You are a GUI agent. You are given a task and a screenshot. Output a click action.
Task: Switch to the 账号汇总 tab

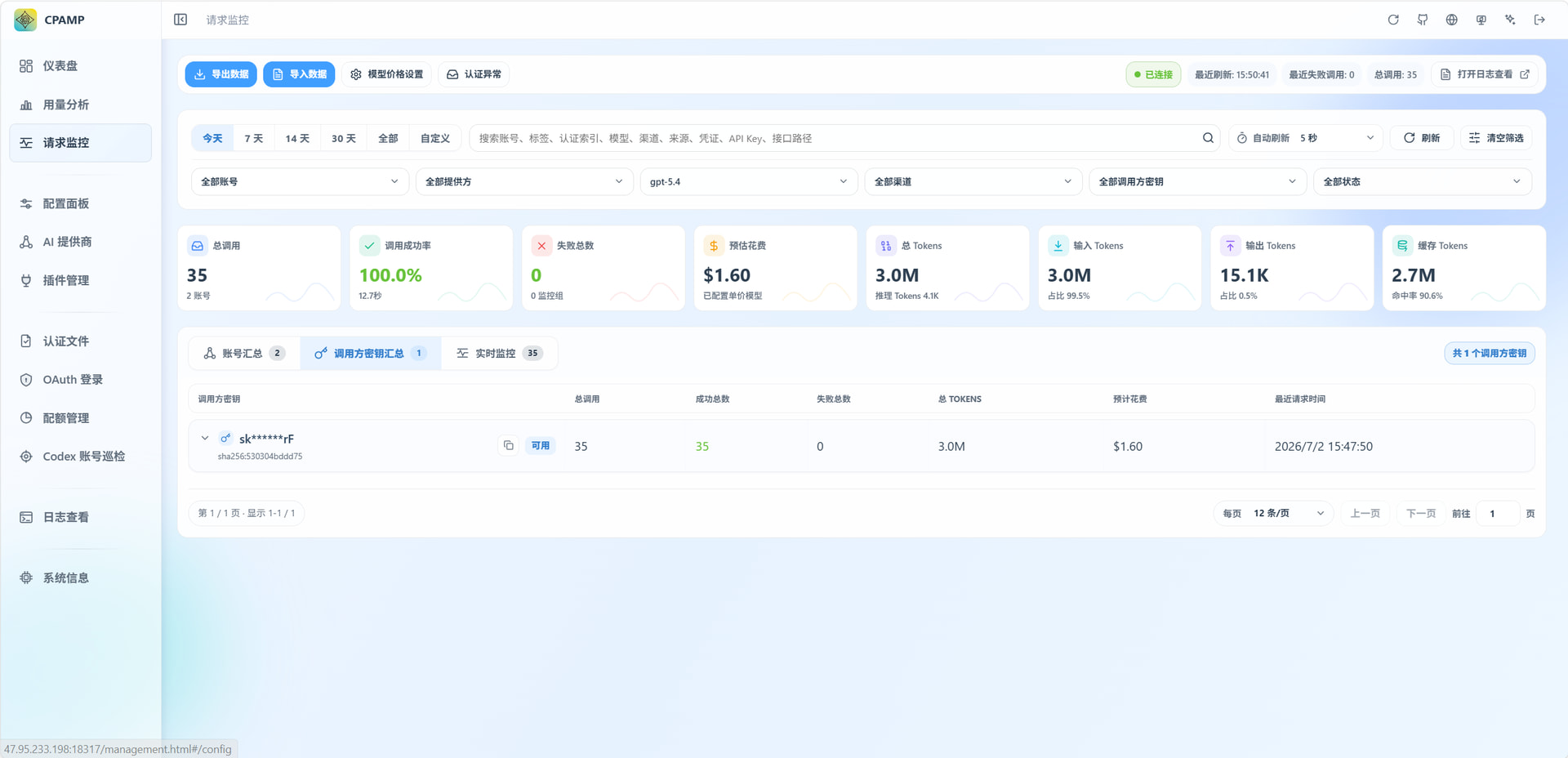coord(244,354)
